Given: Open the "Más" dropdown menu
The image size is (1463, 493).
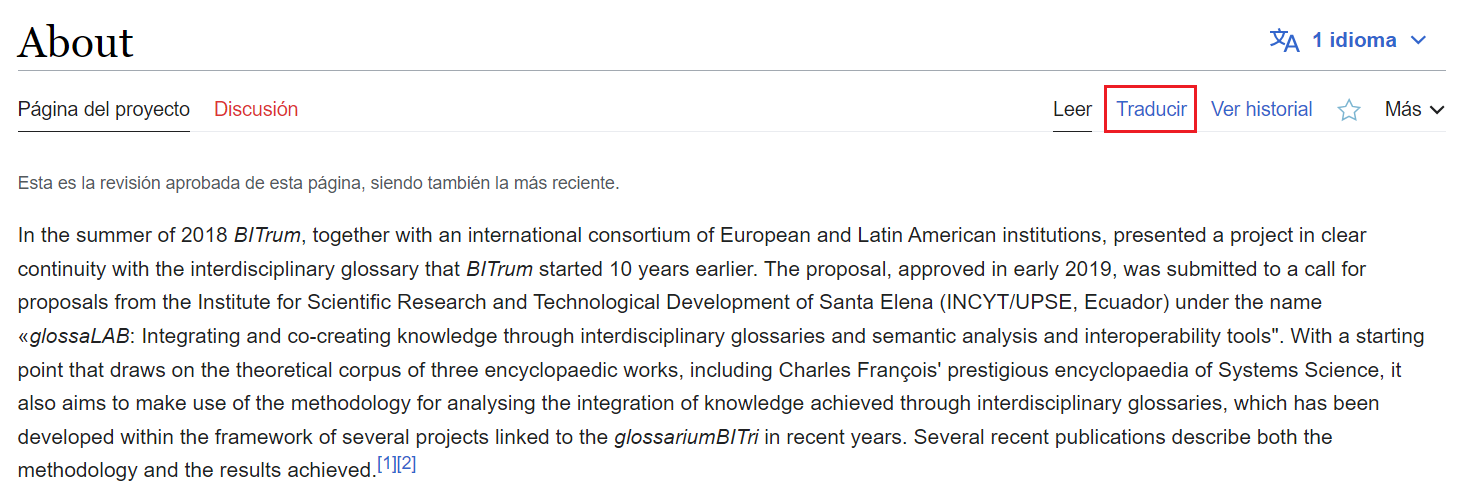Looking at the screenshot, I should point(1414,109).
